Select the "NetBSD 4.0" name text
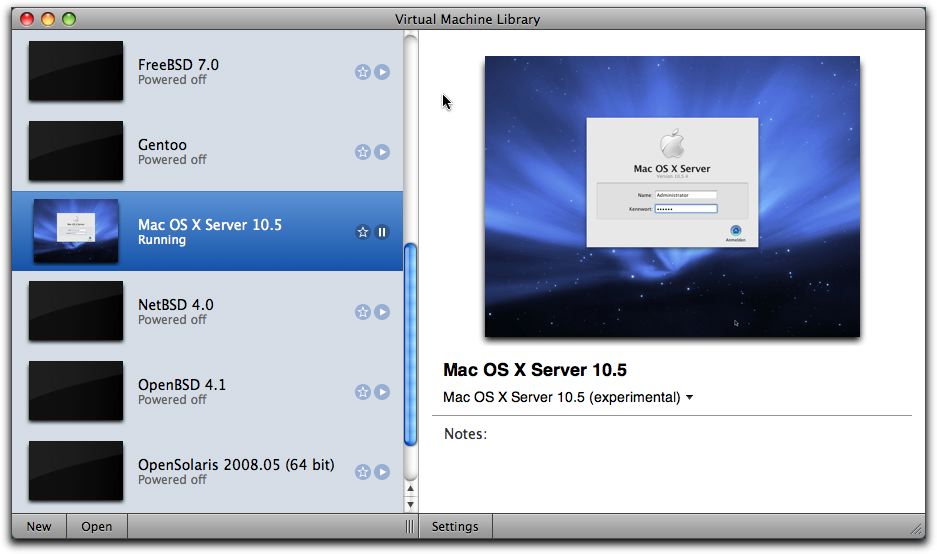Image resolution: width=937 pixels, height=554 pixels. (176, 305)
